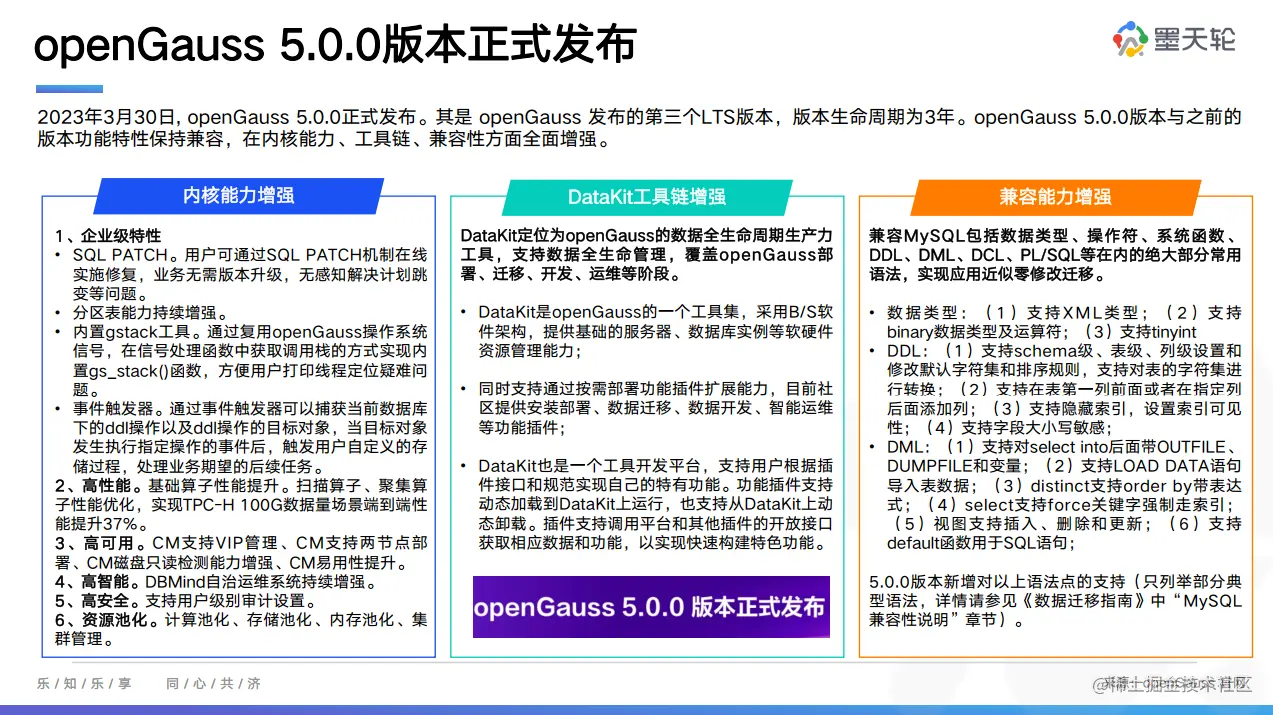Screen dimensions: 1273x715
Task: Click the SQL PATCH bullet item
Action: point(241,275)
